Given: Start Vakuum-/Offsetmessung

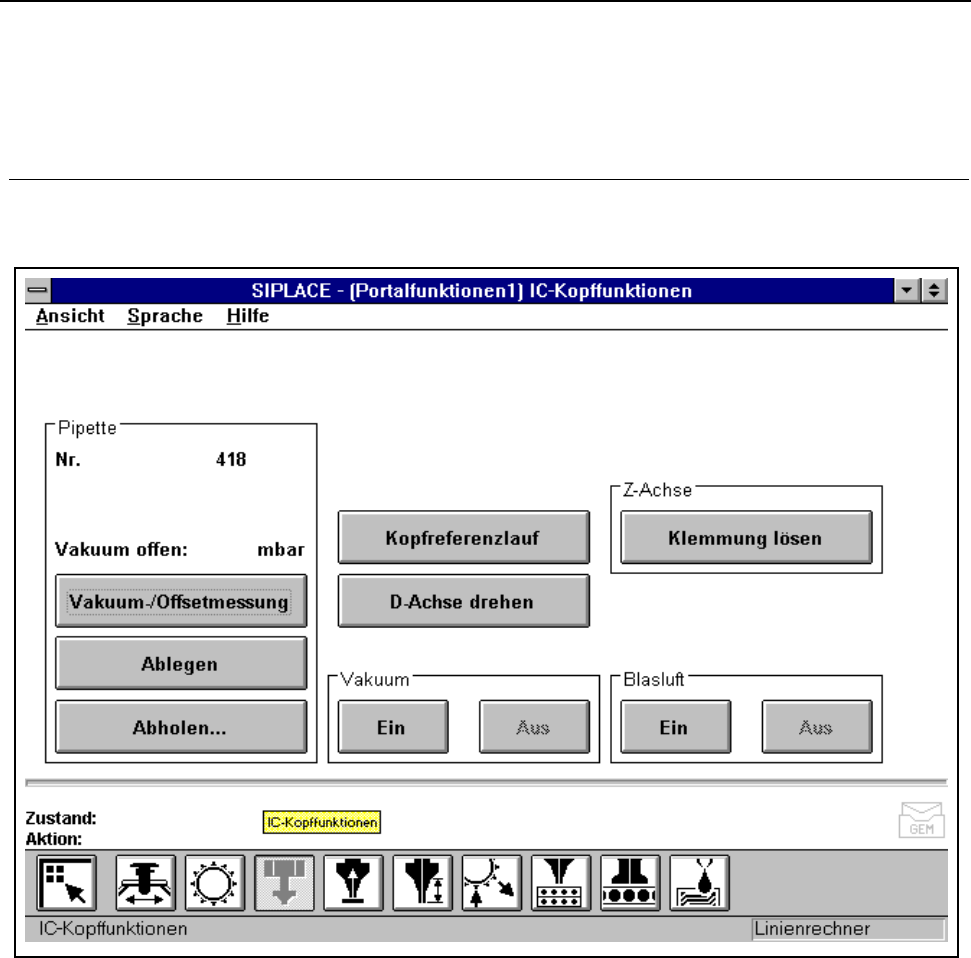Looking at the screenshot, I should click(x=181, y=601).
